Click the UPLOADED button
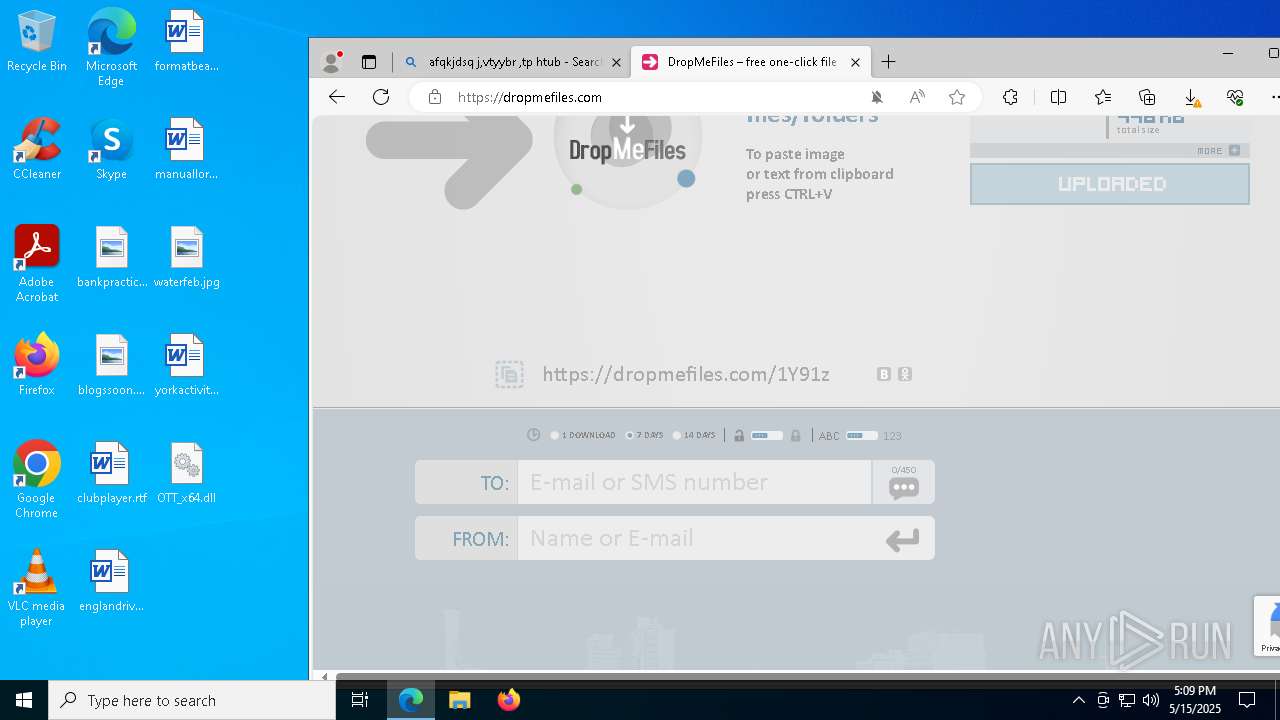This screenshot has height=720, width=1280. (x=1110, y=184)
